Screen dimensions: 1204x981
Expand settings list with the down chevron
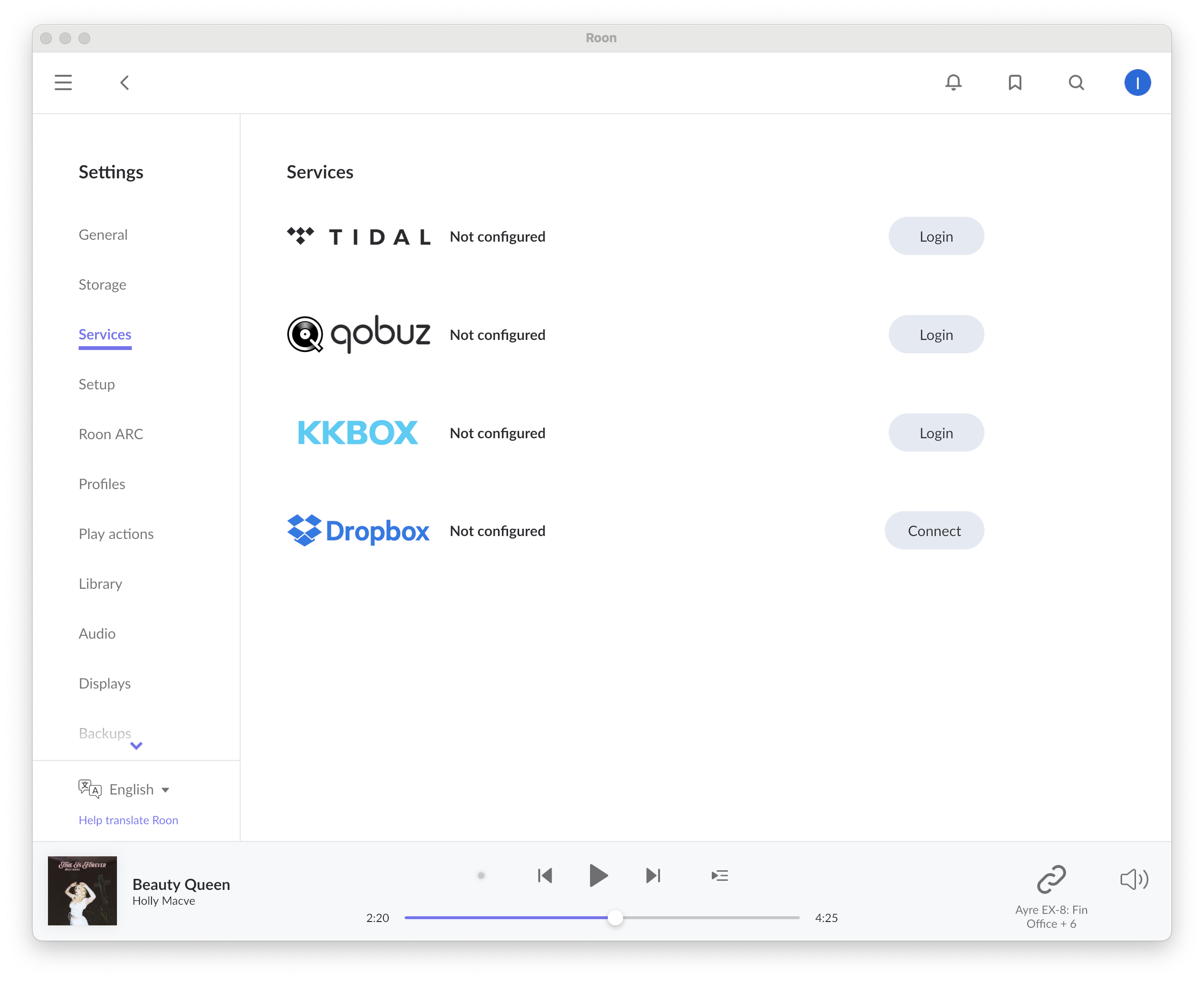point(136,746)
